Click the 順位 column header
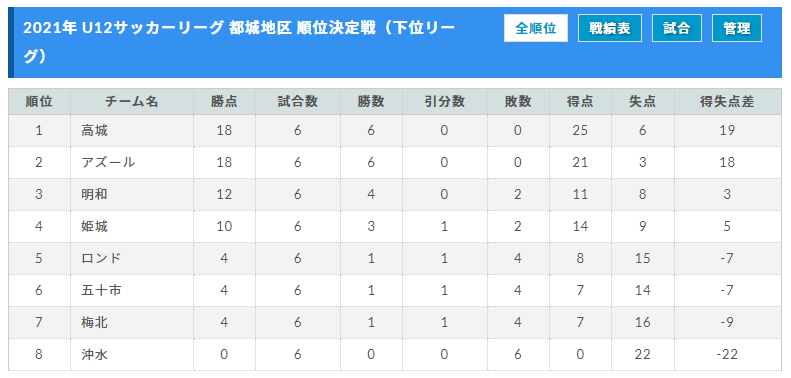 coord(39,102)
